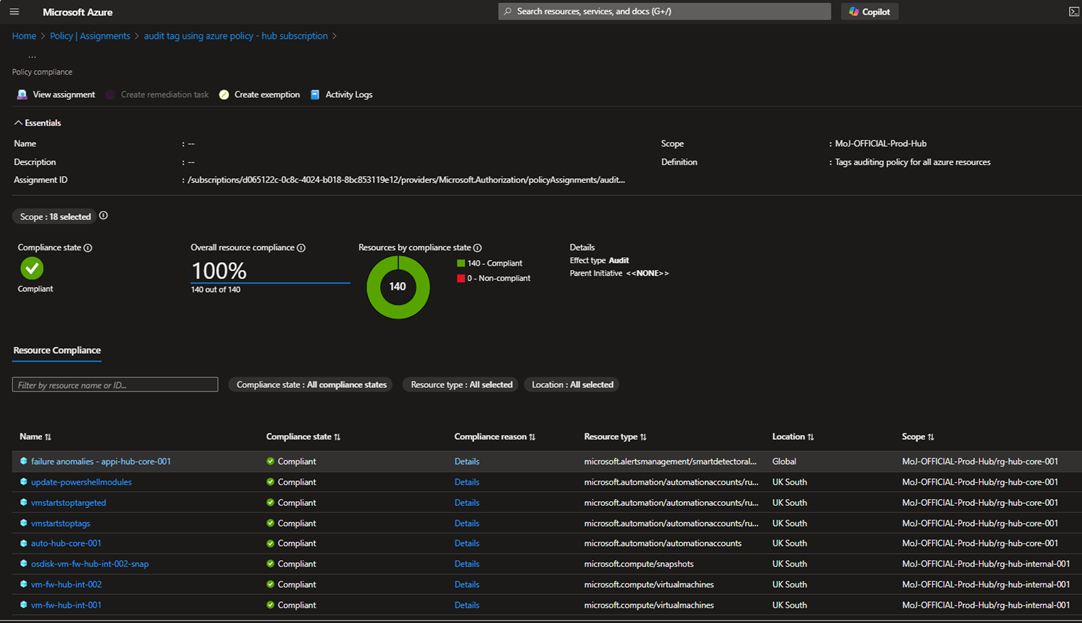1082x623 pixels.
Task: Click the Assignment ID value text
Action: tap(406, 180)
